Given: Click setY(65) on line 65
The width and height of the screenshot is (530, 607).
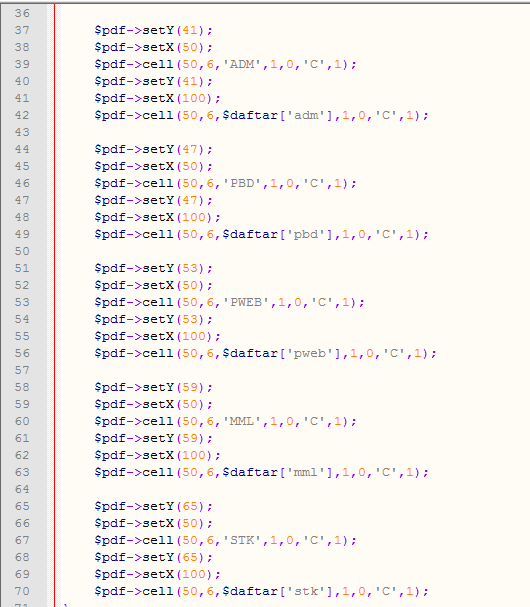Looking at the screenshot, I should pos(173,506).
